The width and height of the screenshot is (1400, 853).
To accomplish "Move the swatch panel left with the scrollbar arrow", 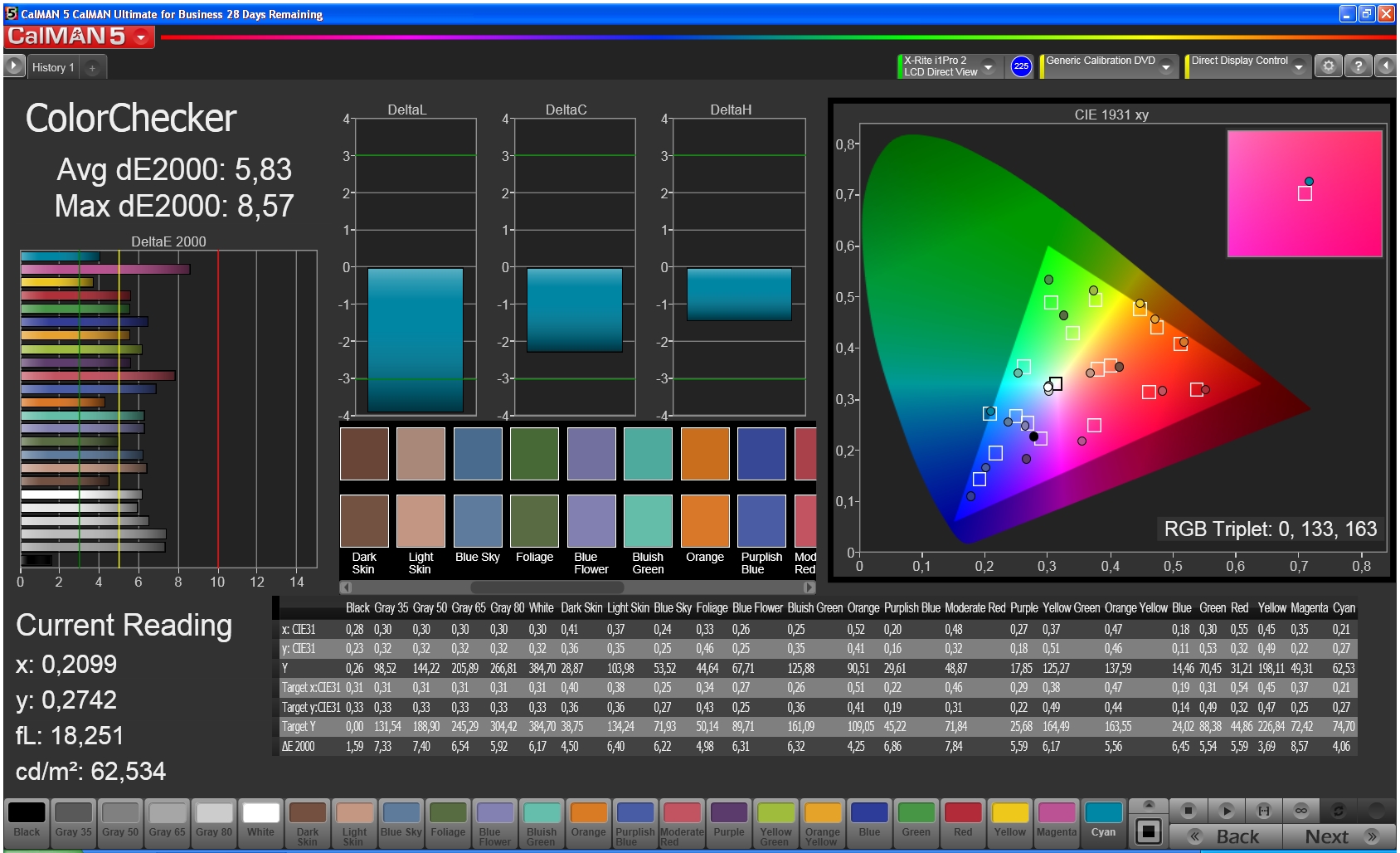I will click(x=347, y=587).
